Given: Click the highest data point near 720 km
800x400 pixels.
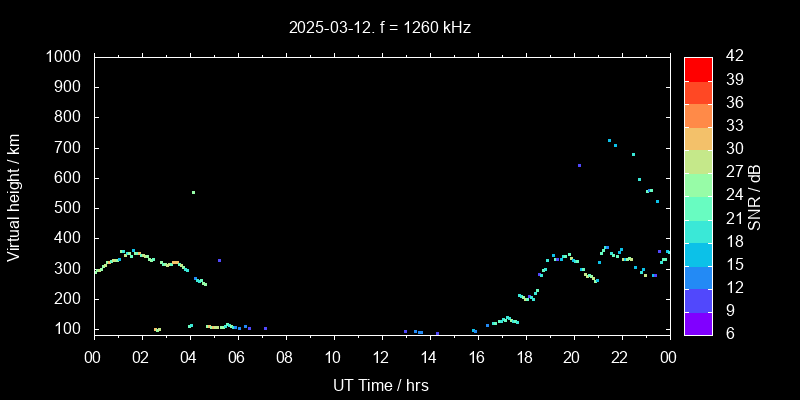Looking at the screenshot, I should [609, 141].
